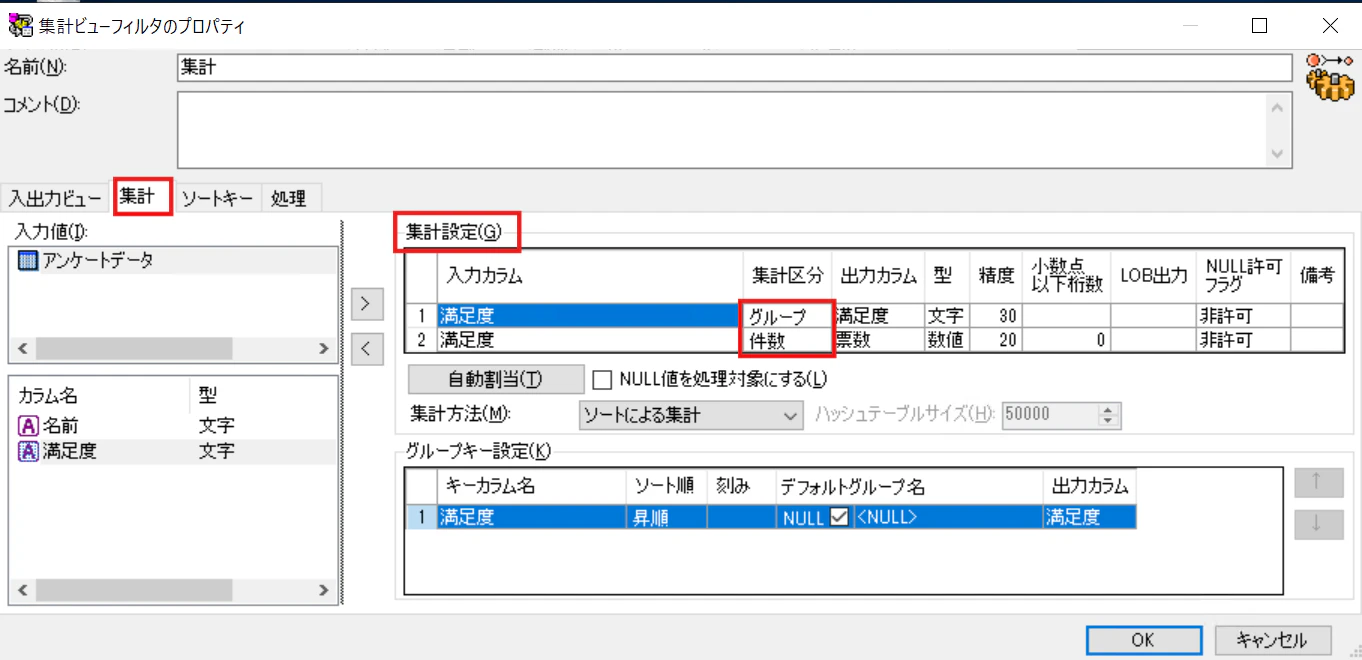1362x660 pixels.
Task: Click the 数値 type cell in row 2
Action: pyautogui.click(x=945, y=339)
